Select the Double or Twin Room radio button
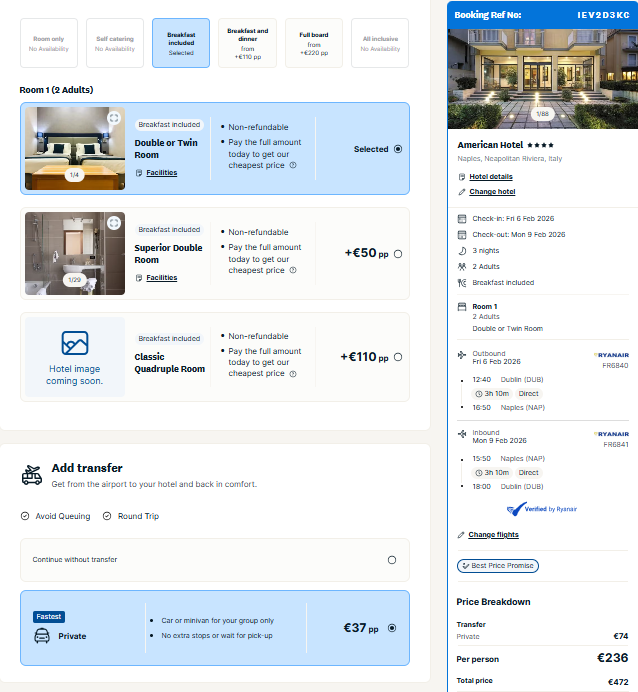638x692 pixels. pos(398,149)
